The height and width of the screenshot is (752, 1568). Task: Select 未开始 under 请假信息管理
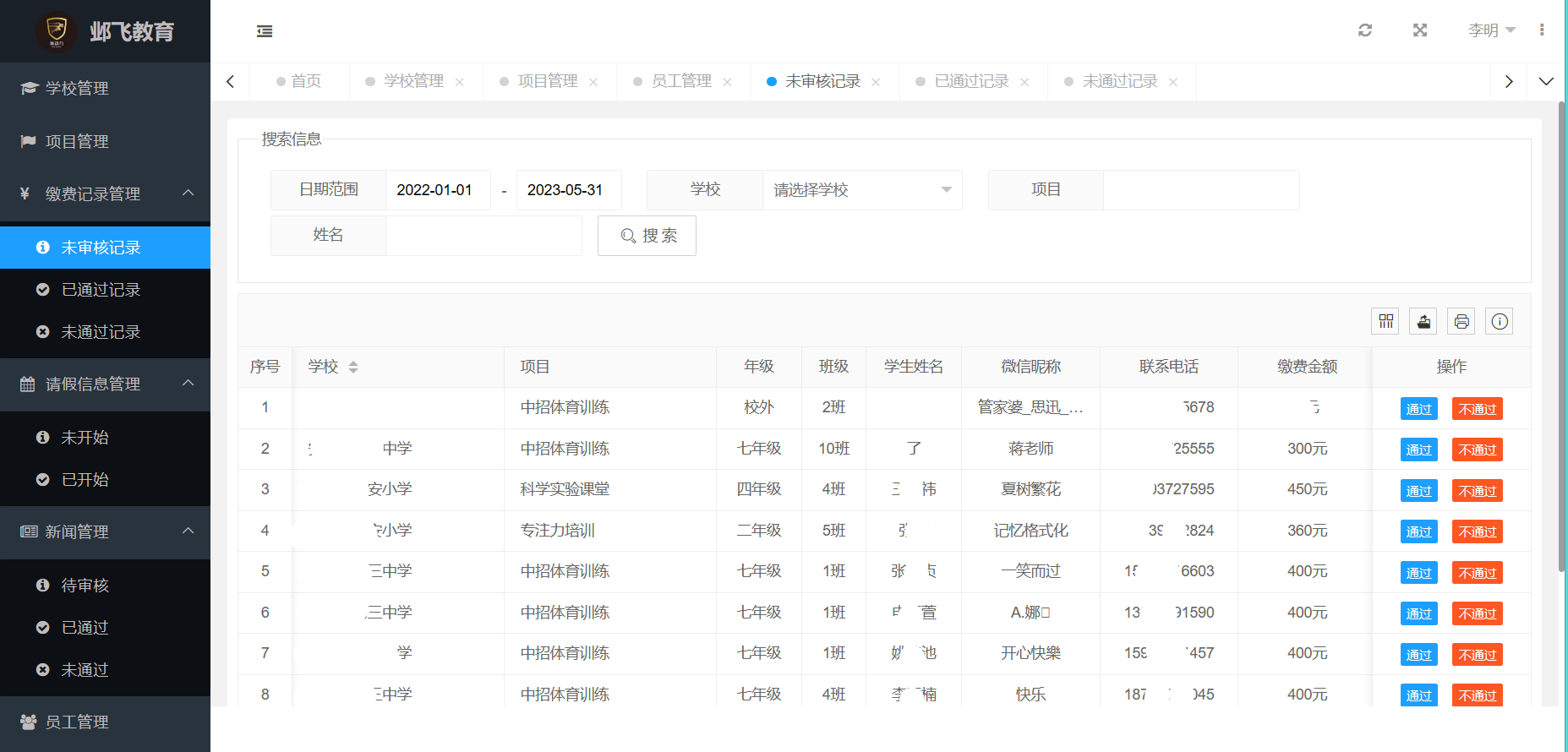coord(105,438)
